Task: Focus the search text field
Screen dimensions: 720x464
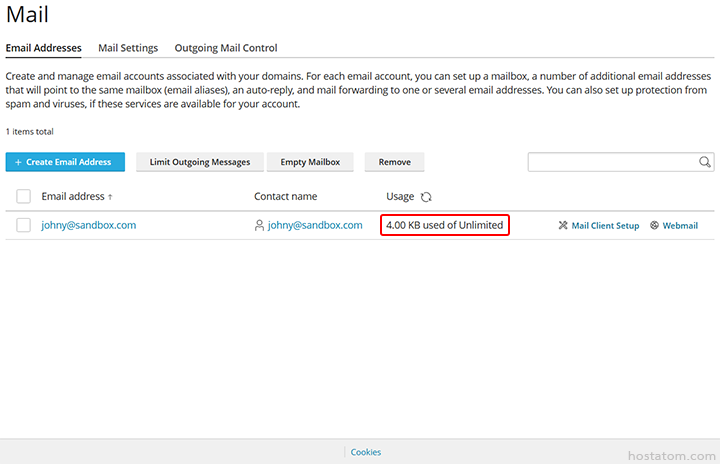Action: [x=612, y=162]
